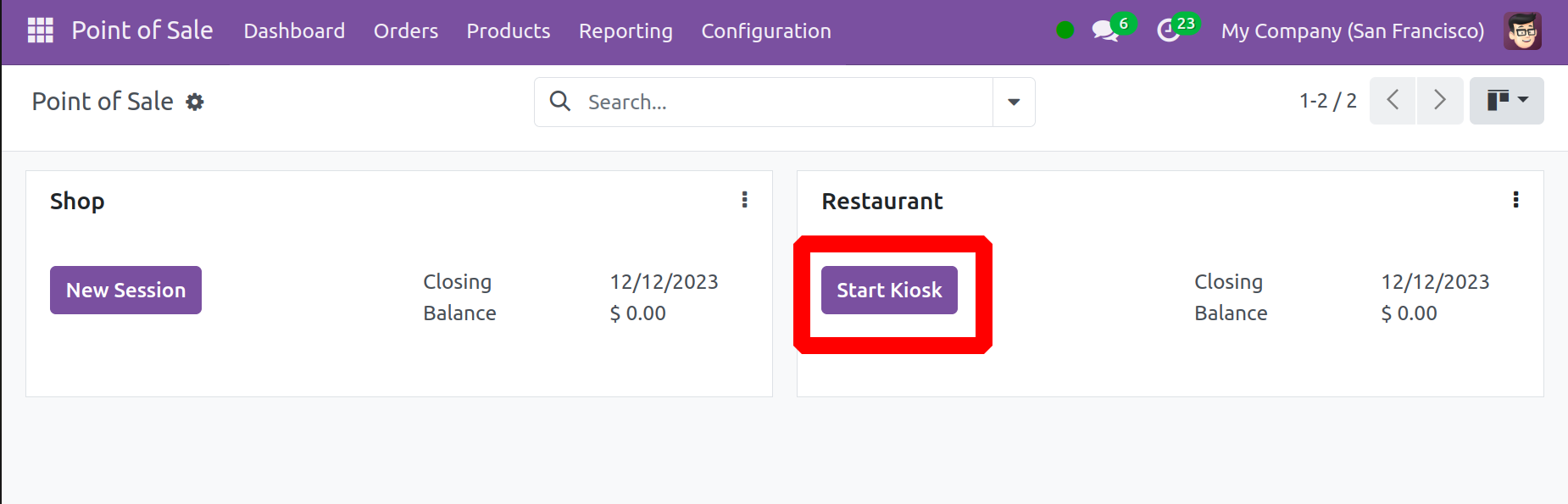Expand the search filter dropdown arrow
The width and height of the screenshot is (1568, 504).
click(x=1014, y=102)
